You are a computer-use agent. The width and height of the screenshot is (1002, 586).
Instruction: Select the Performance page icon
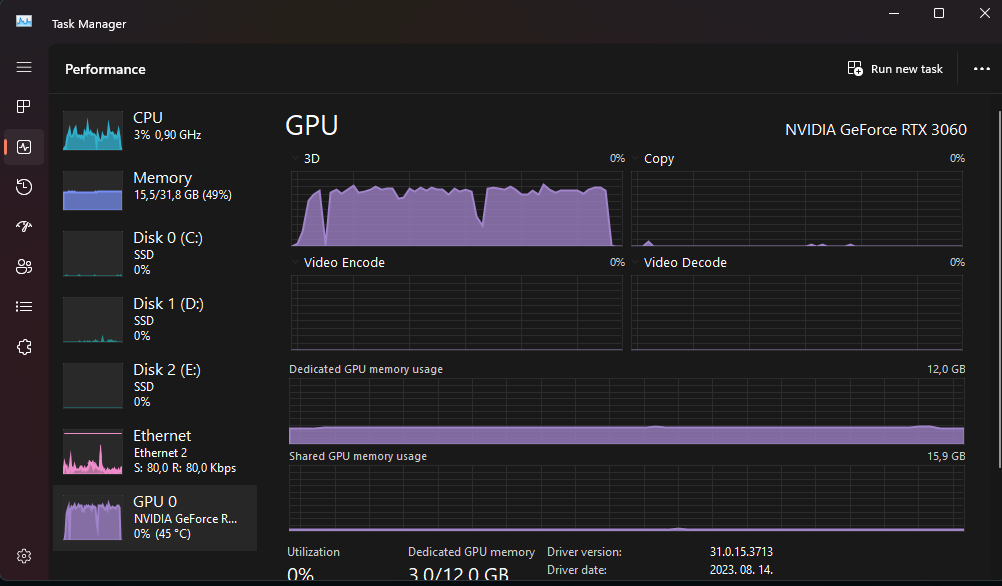[x=24, y=147]
